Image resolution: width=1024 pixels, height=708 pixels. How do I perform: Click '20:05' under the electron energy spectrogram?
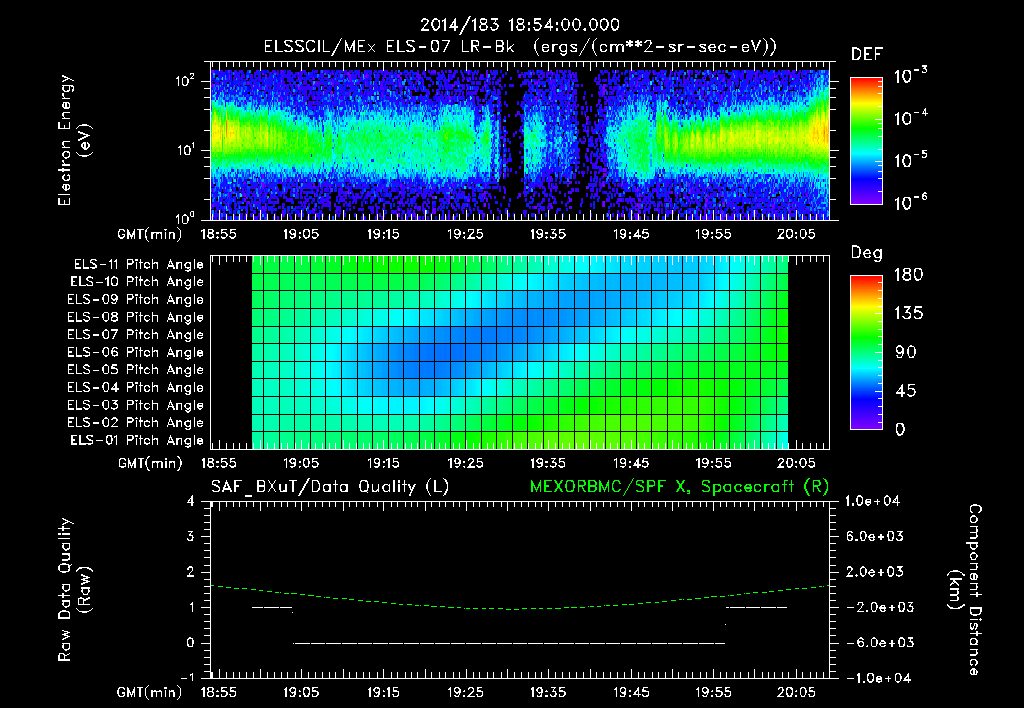coord(795,234)
